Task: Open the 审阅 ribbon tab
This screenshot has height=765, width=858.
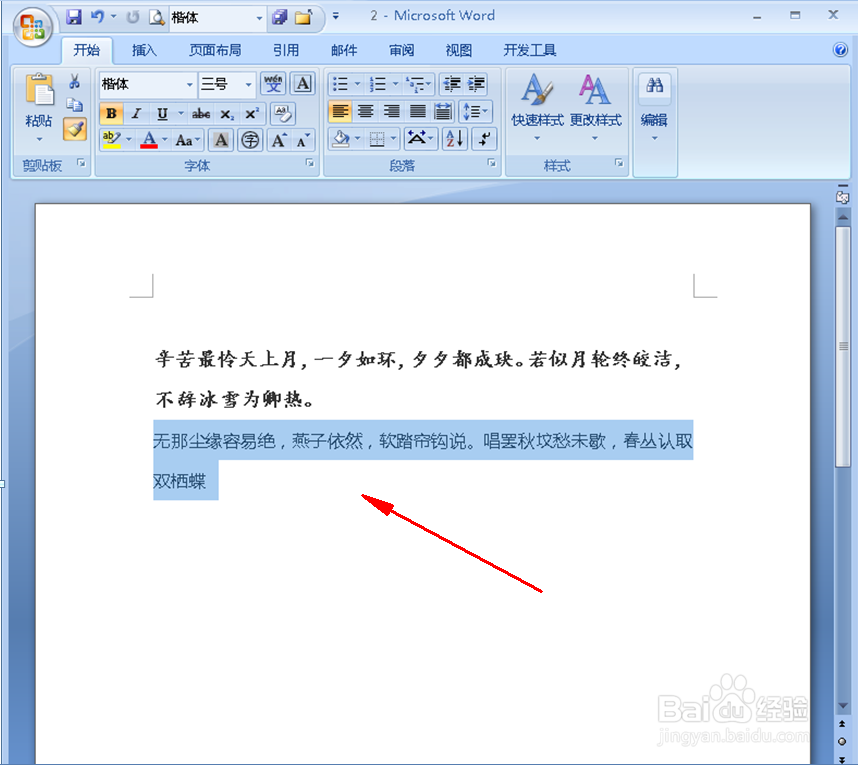Action: coord(400,49)
